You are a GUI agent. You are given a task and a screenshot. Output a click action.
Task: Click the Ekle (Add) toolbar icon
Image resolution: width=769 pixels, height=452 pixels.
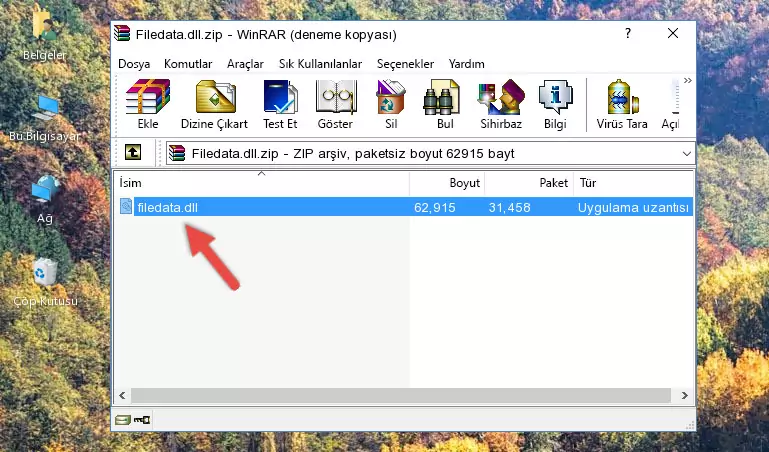point(148,104)
